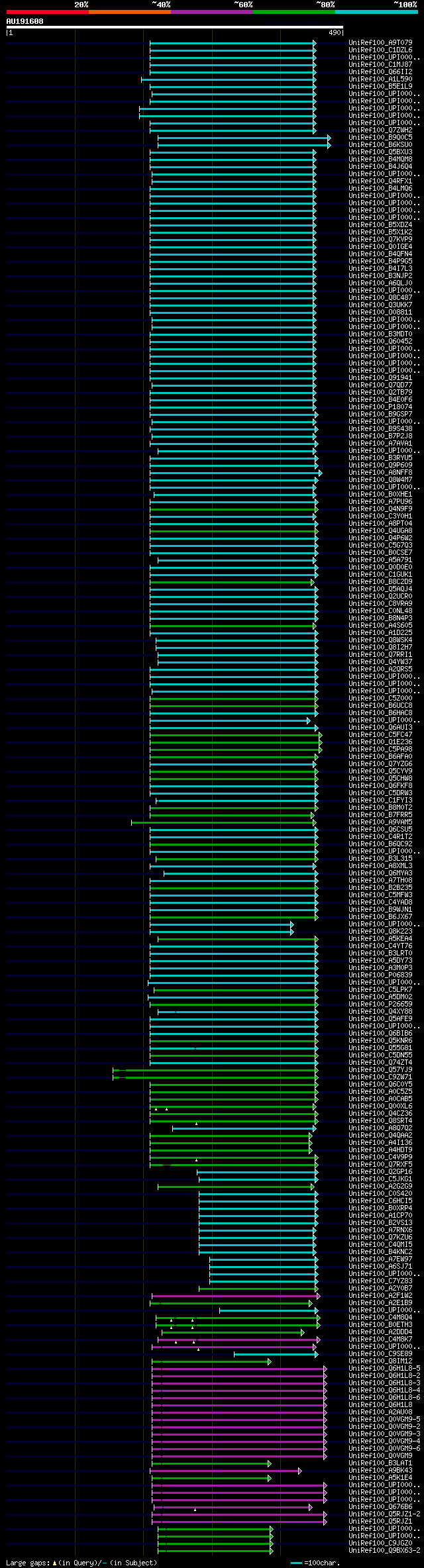Click the UniRef100_Q9BX63-2 label
The width and height of the screenshot is (424, 1568).
pyautogui.click(x=384, y=1550)
